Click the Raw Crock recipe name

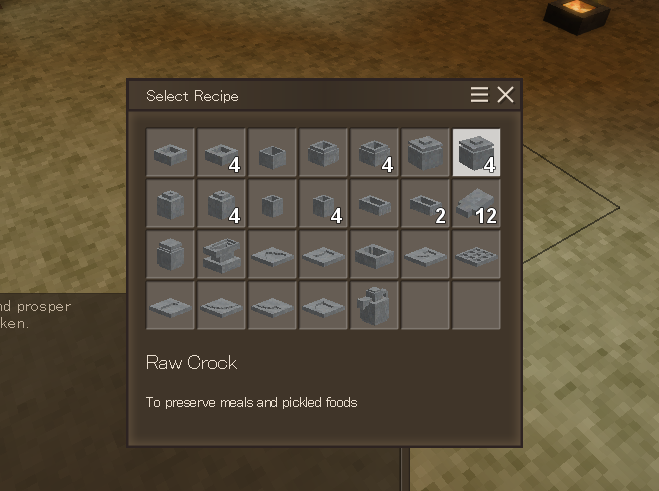191,362
